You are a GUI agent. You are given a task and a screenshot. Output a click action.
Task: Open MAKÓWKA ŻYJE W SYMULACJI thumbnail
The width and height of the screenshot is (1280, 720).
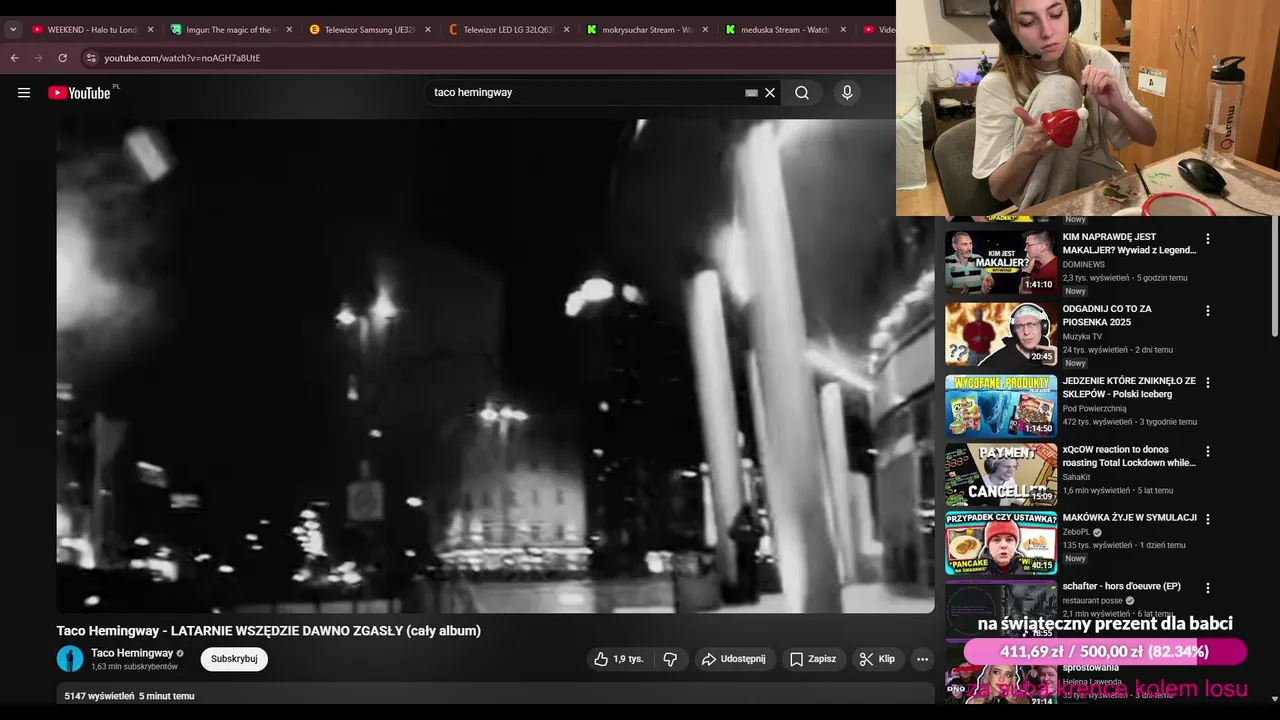pos(1001,542)
